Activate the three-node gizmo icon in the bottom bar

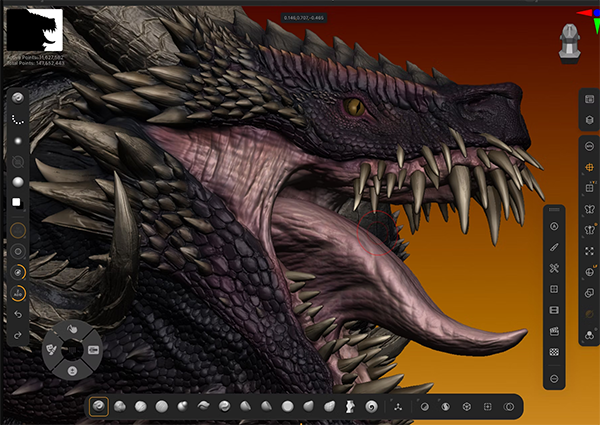398,407
